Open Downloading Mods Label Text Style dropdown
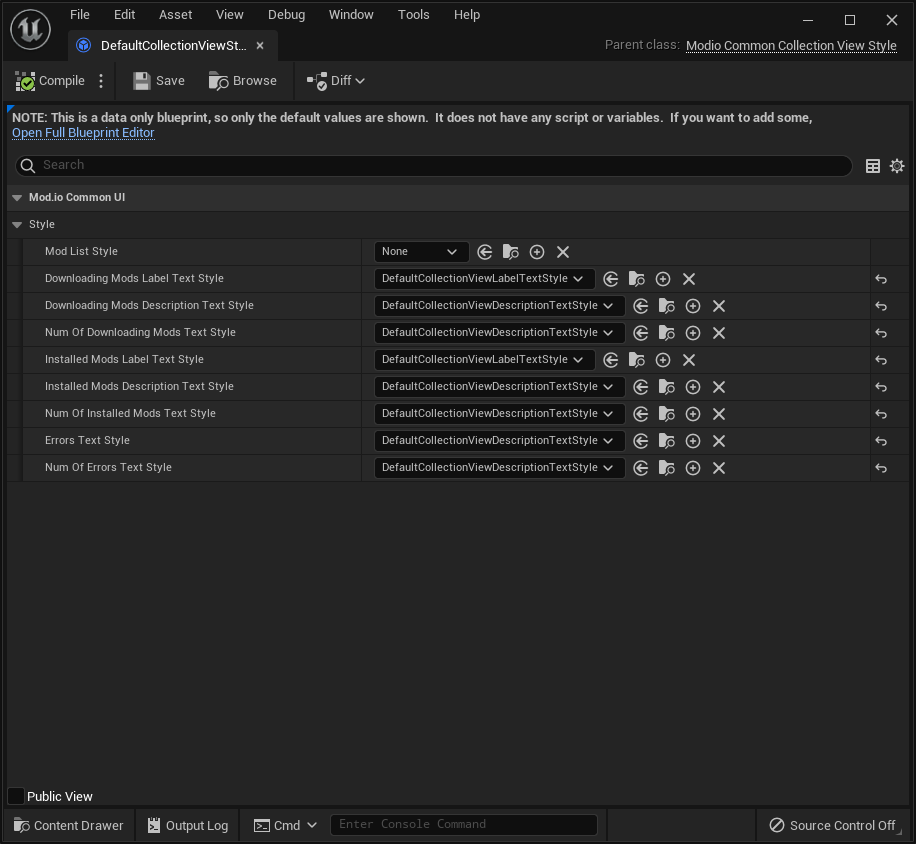Viewport: 916px width, 844px height. [484, 279]
